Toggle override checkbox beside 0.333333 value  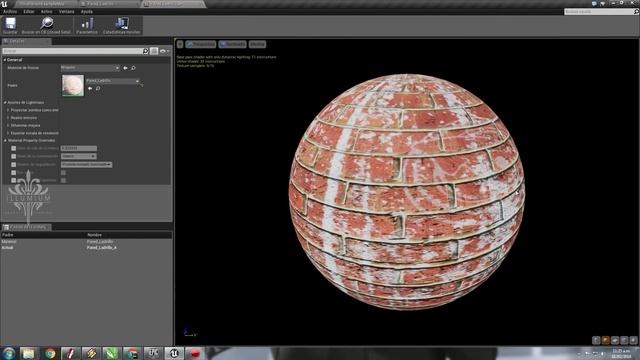[13, 148]
